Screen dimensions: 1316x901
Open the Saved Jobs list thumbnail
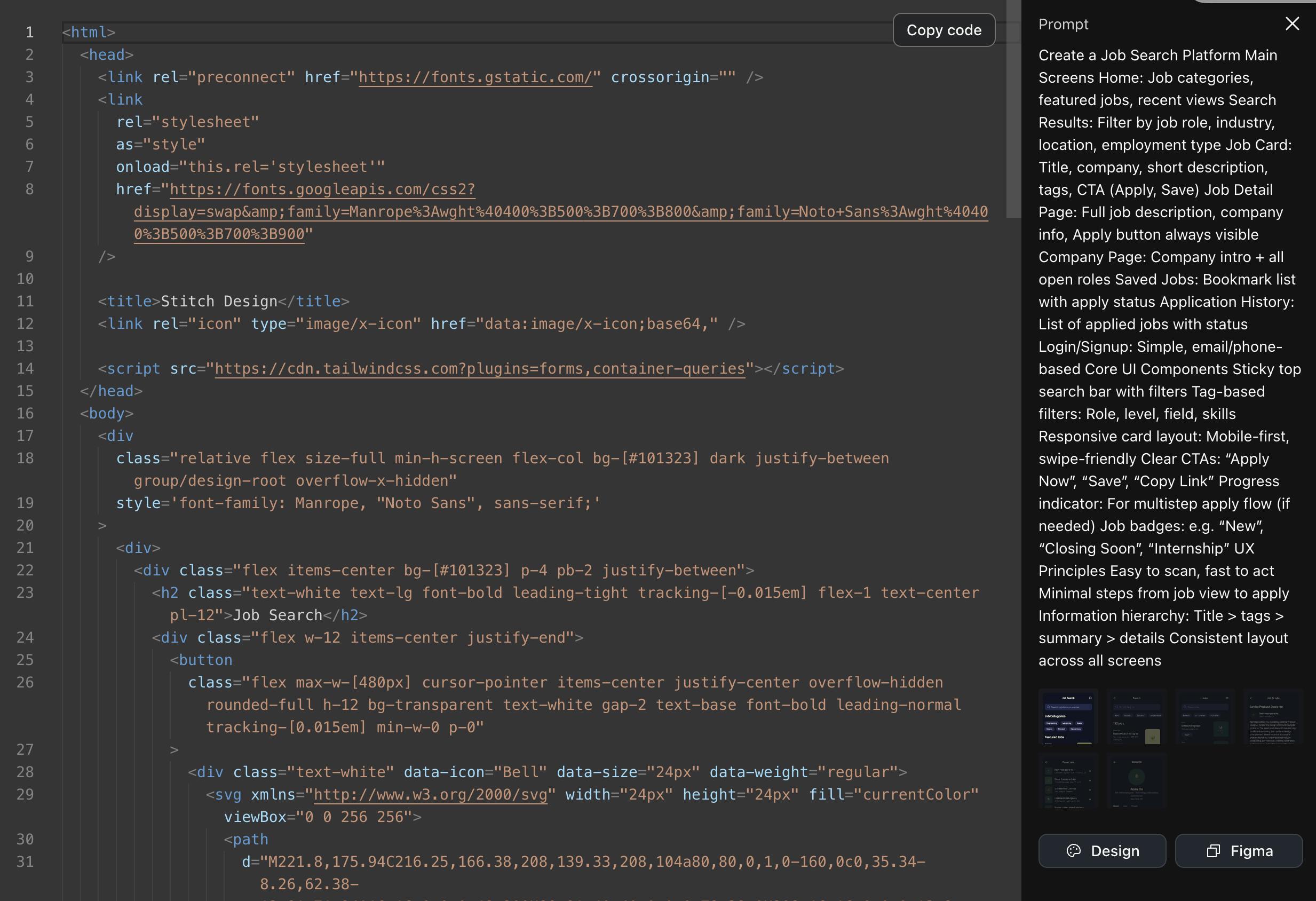tap(1068, 781)
